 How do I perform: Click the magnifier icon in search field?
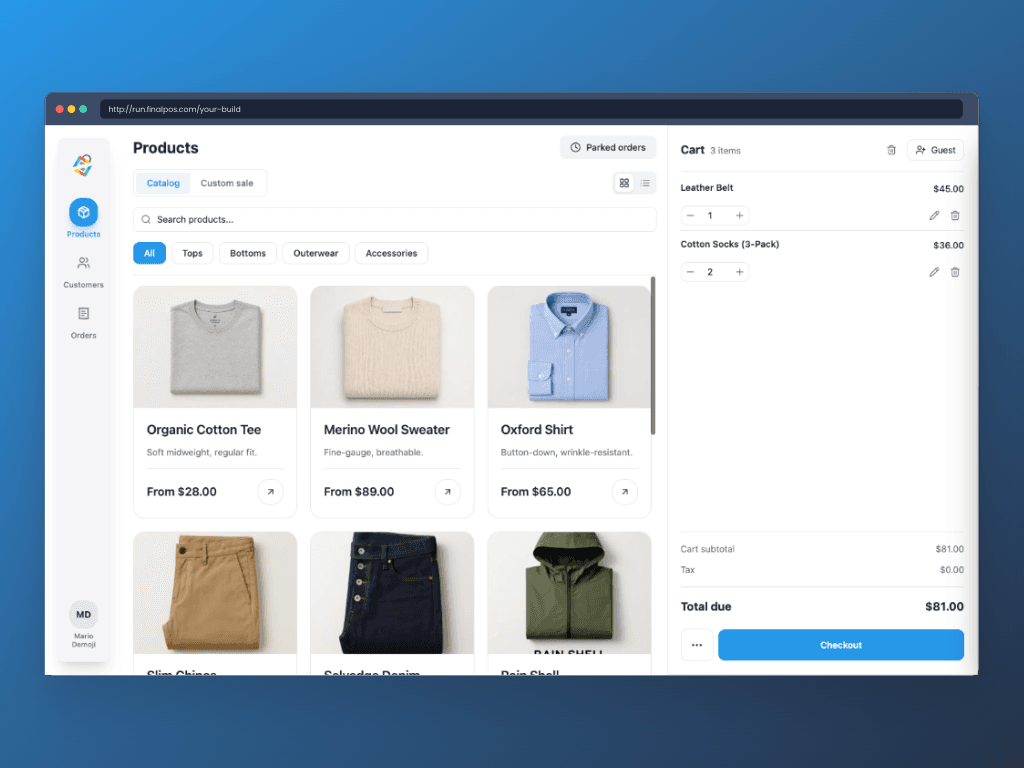pos(146,219)
